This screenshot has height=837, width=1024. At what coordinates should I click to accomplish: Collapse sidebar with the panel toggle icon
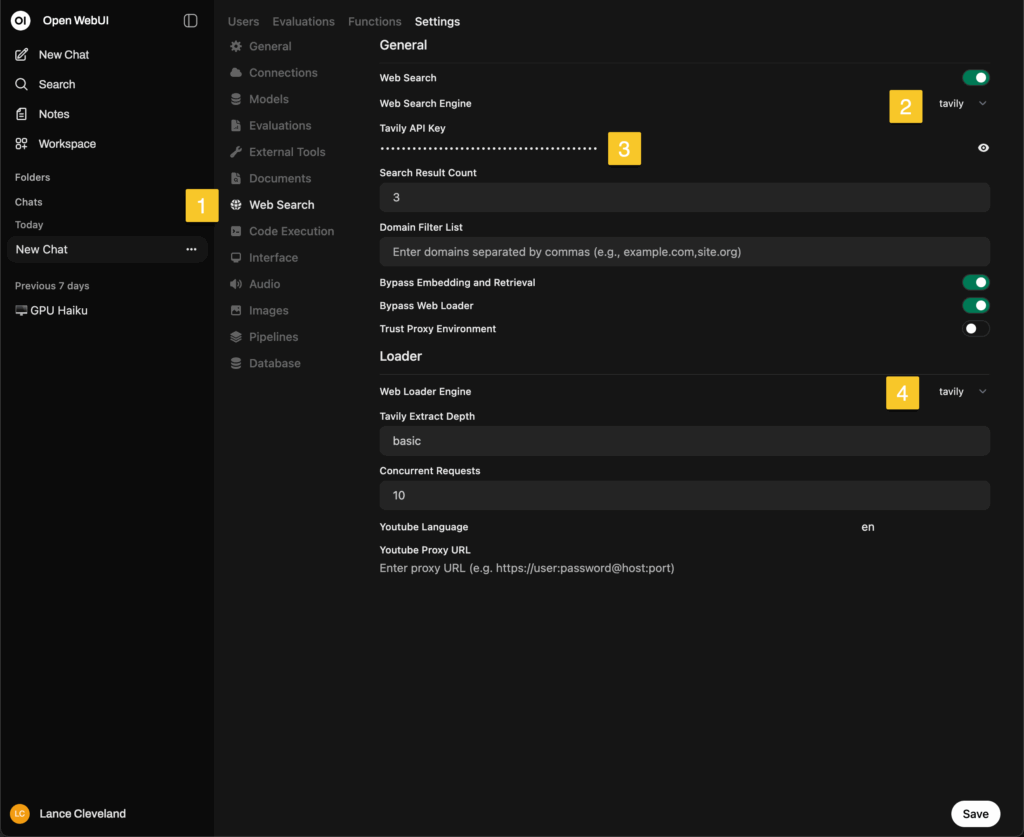[191, 21]
